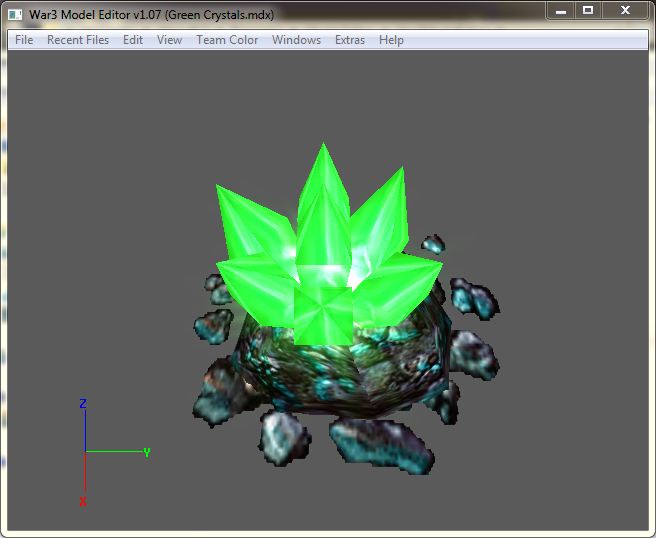Maximize the War3 Model Editor window
The height and width of the screenshot is (538, 656).
(x=588, y=10)
